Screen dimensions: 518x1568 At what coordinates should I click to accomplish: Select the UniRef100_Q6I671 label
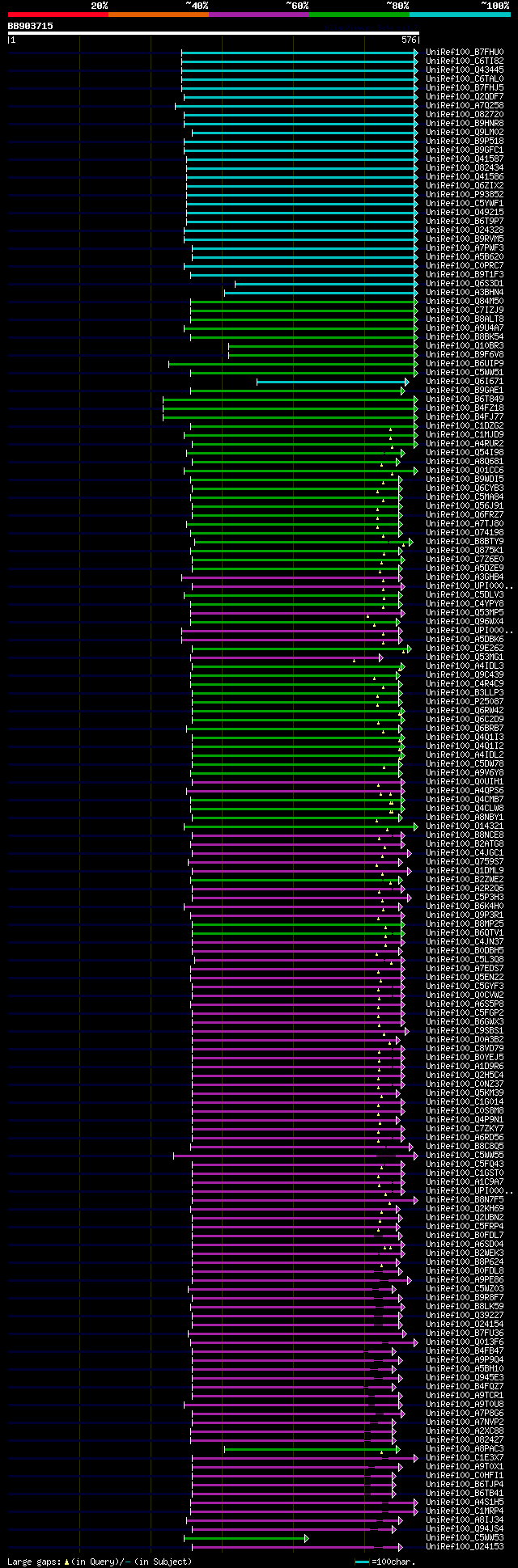465,382
